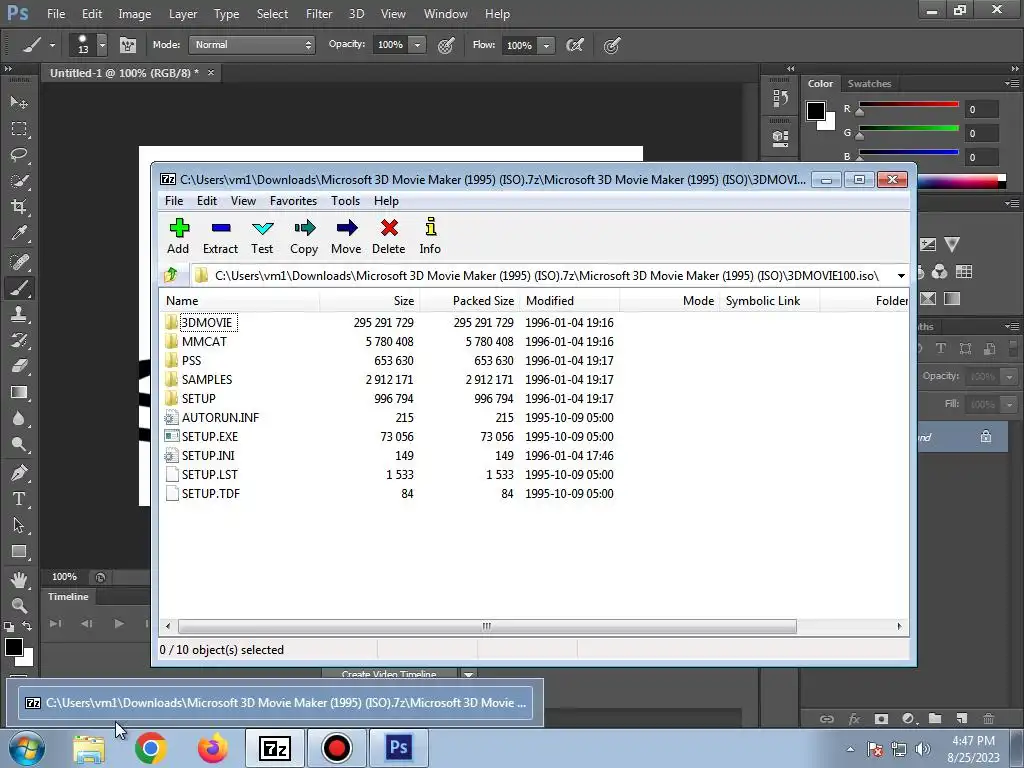The height and width of the screenshot is (768, 1024).
Task: Select the Lasso tool
Action: tap(19, 155)
